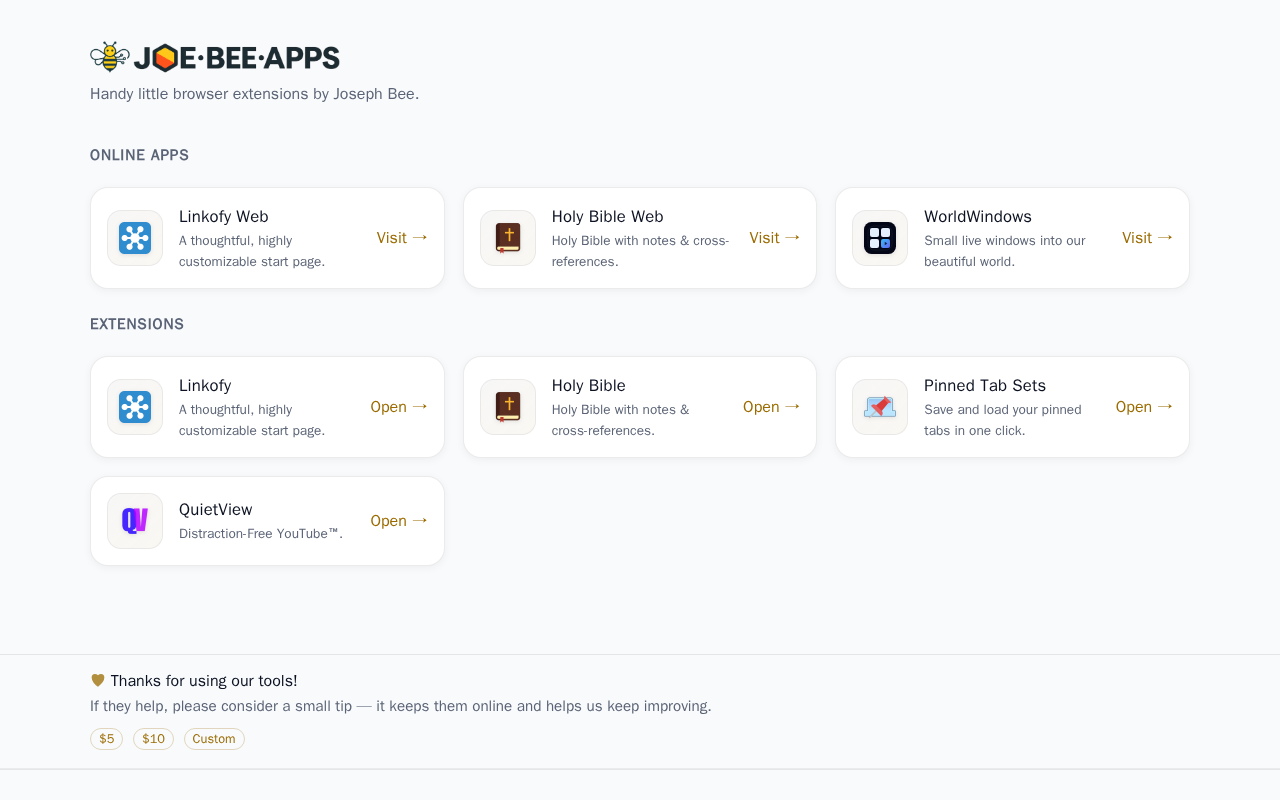This screenshot has height=800, width=1280.
Task: Click the Linkofy Web app icon
Action: [135, 238]
